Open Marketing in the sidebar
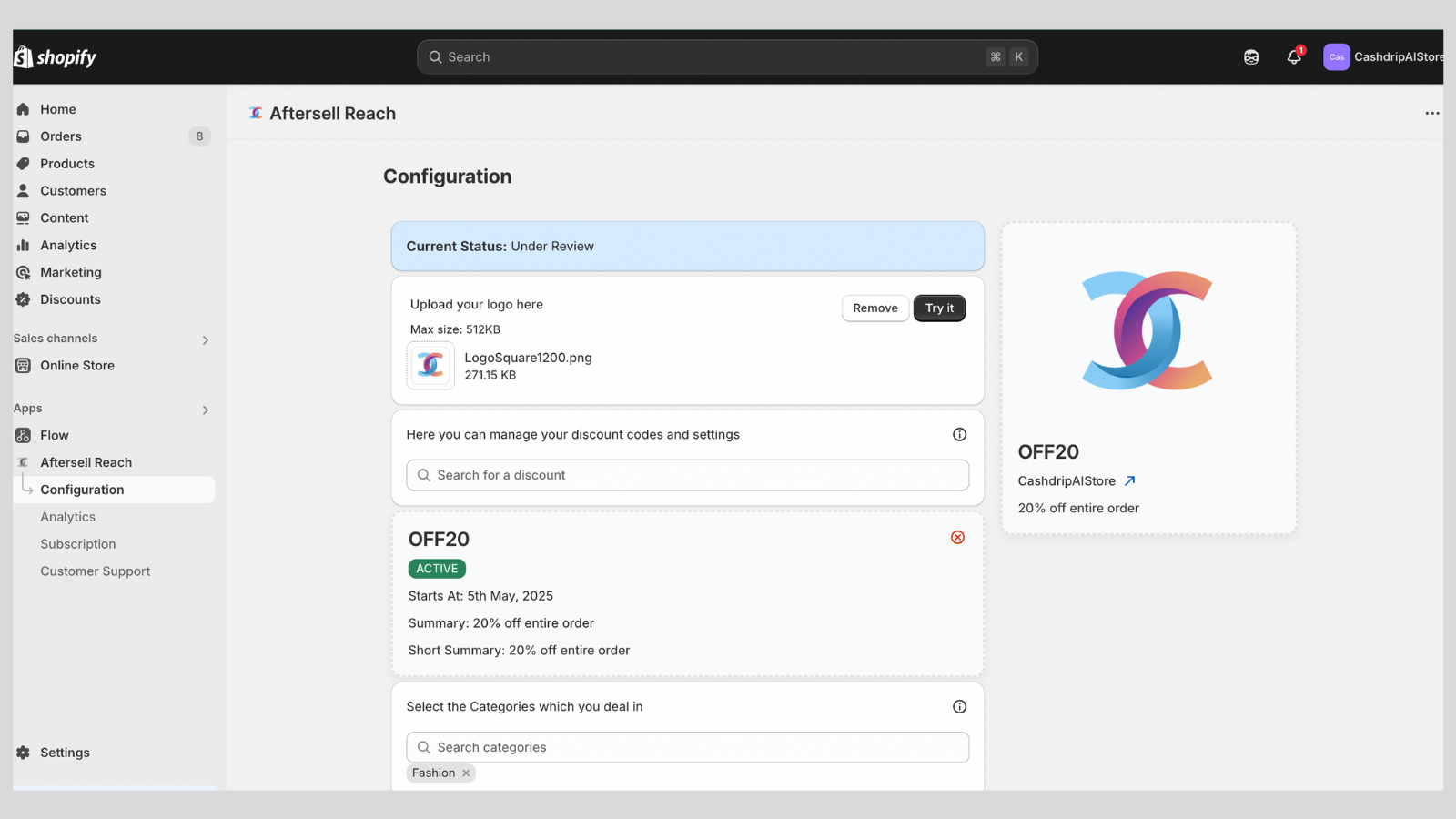This screenshot has height=819, width=1456. pos(71,272)
